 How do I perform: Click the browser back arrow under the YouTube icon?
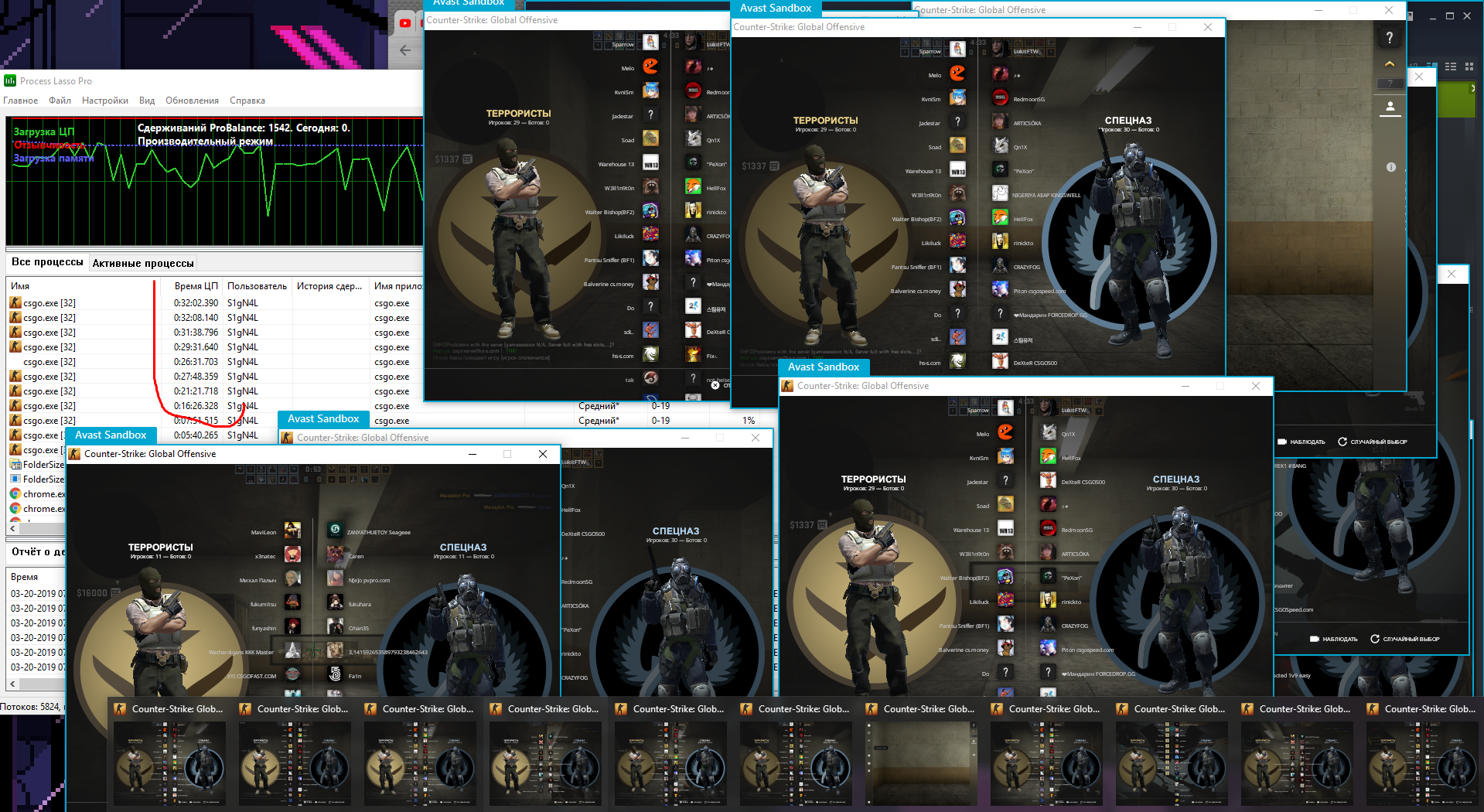405,50
